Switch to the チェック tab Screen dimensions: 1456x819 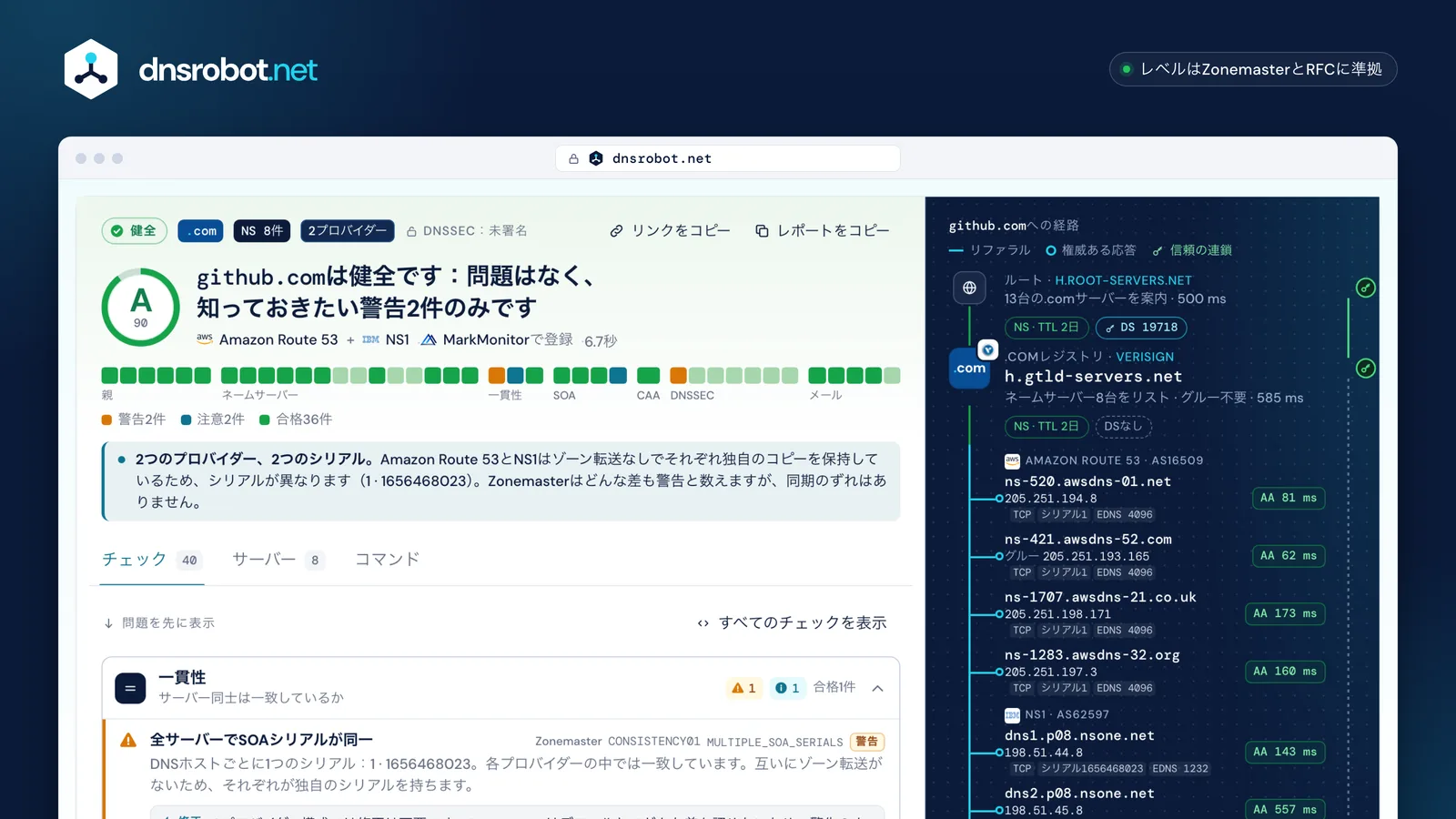click(152, 560)
